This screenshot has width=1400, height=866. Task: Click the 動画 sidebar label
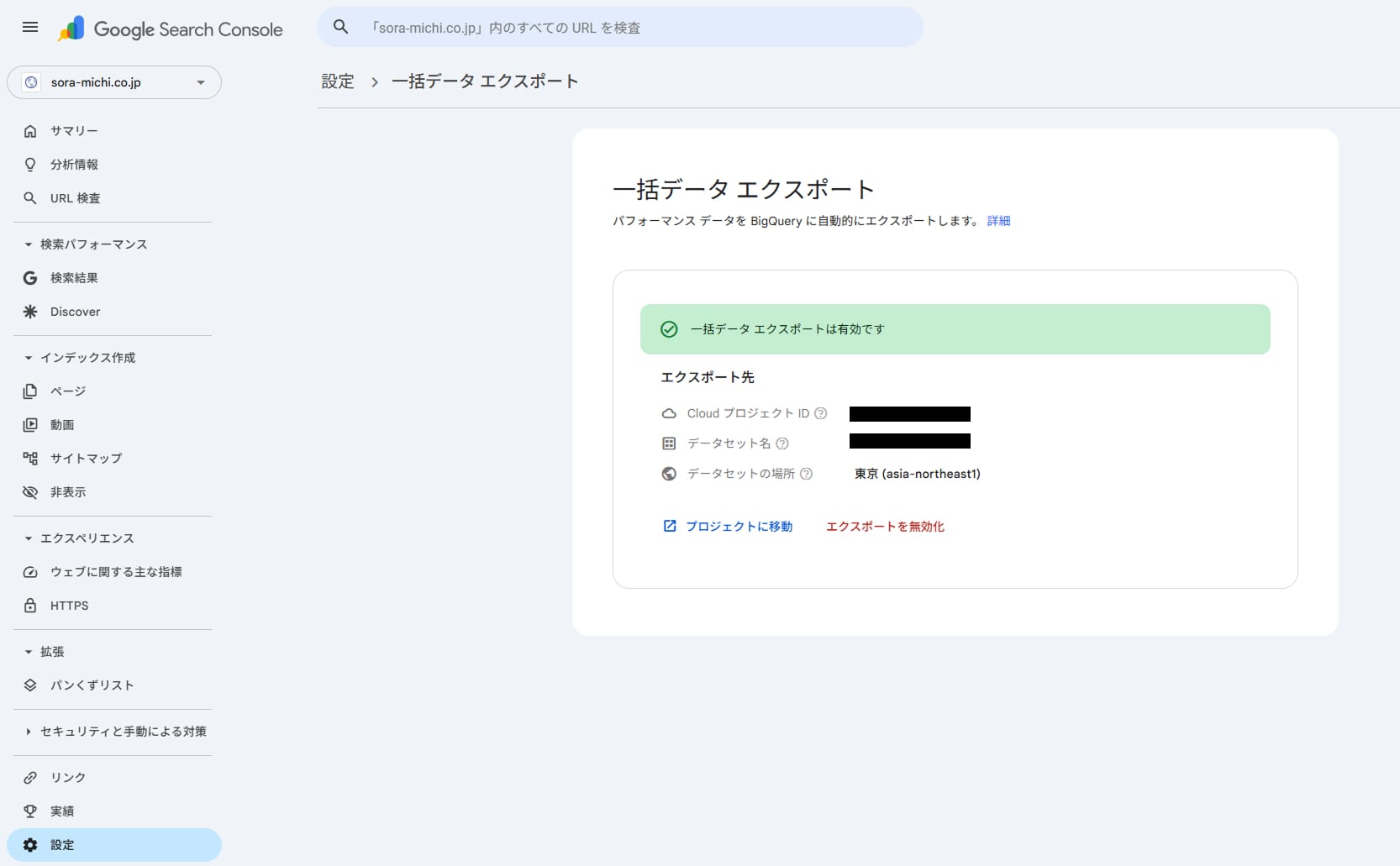[62, 425]
